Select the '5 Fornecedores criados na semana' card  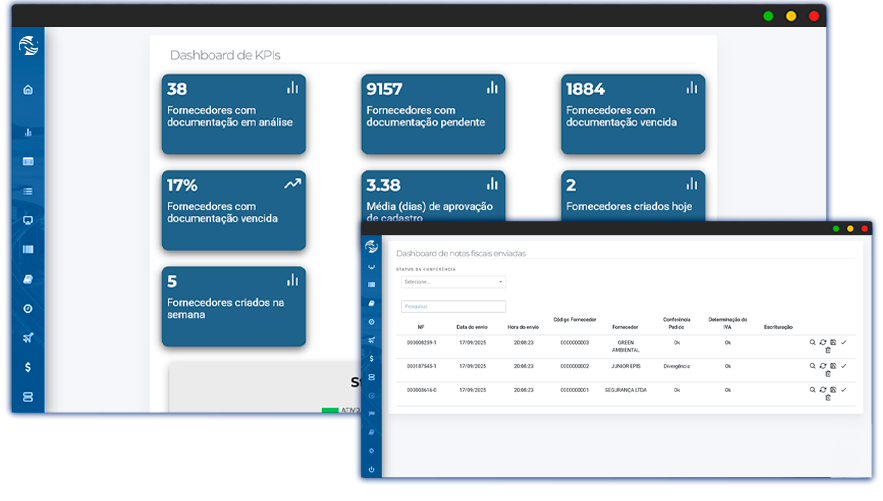coord(234,306)
